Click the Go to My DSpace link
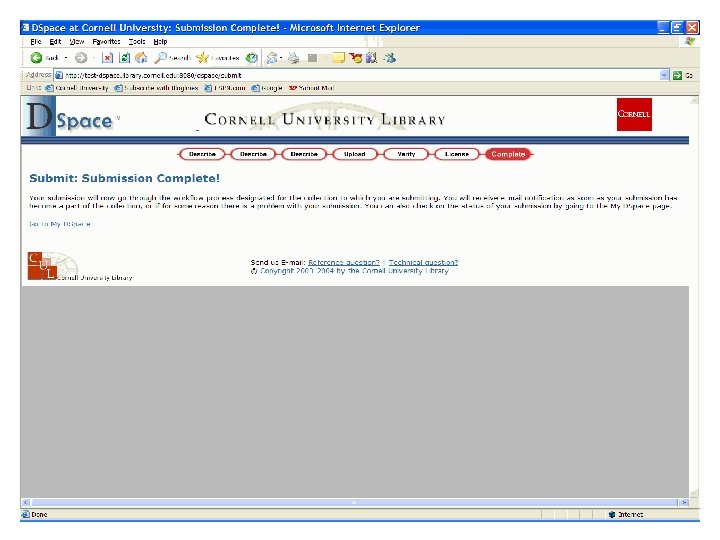Viewport: 720px width, 540px height. [x=60, y=224]
